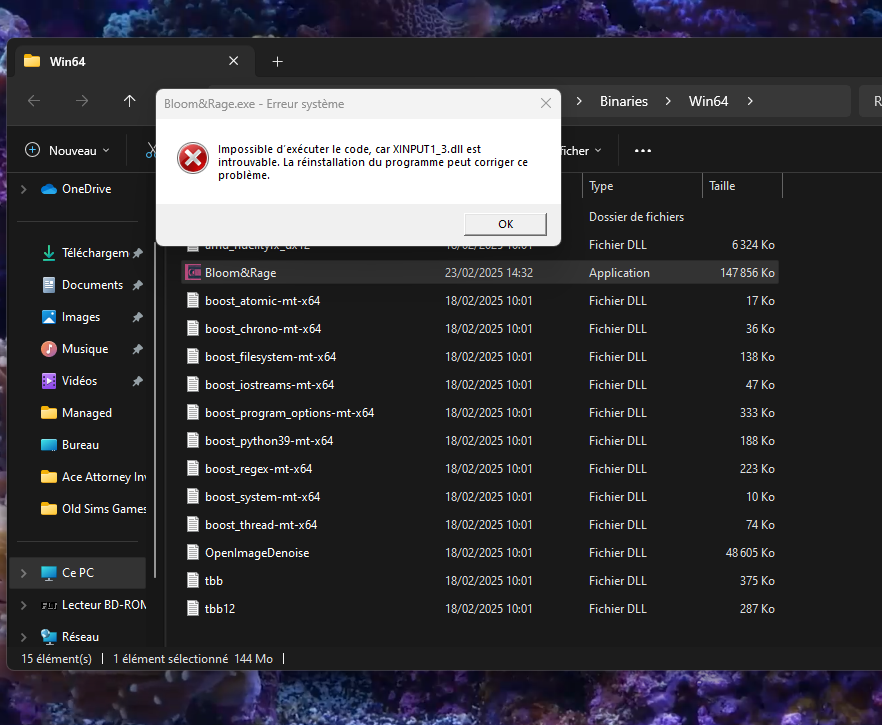Image resolution: width=882 pixels, height=725 pixels.
Task: Close the Win64 tab
Action: [233, 61]
